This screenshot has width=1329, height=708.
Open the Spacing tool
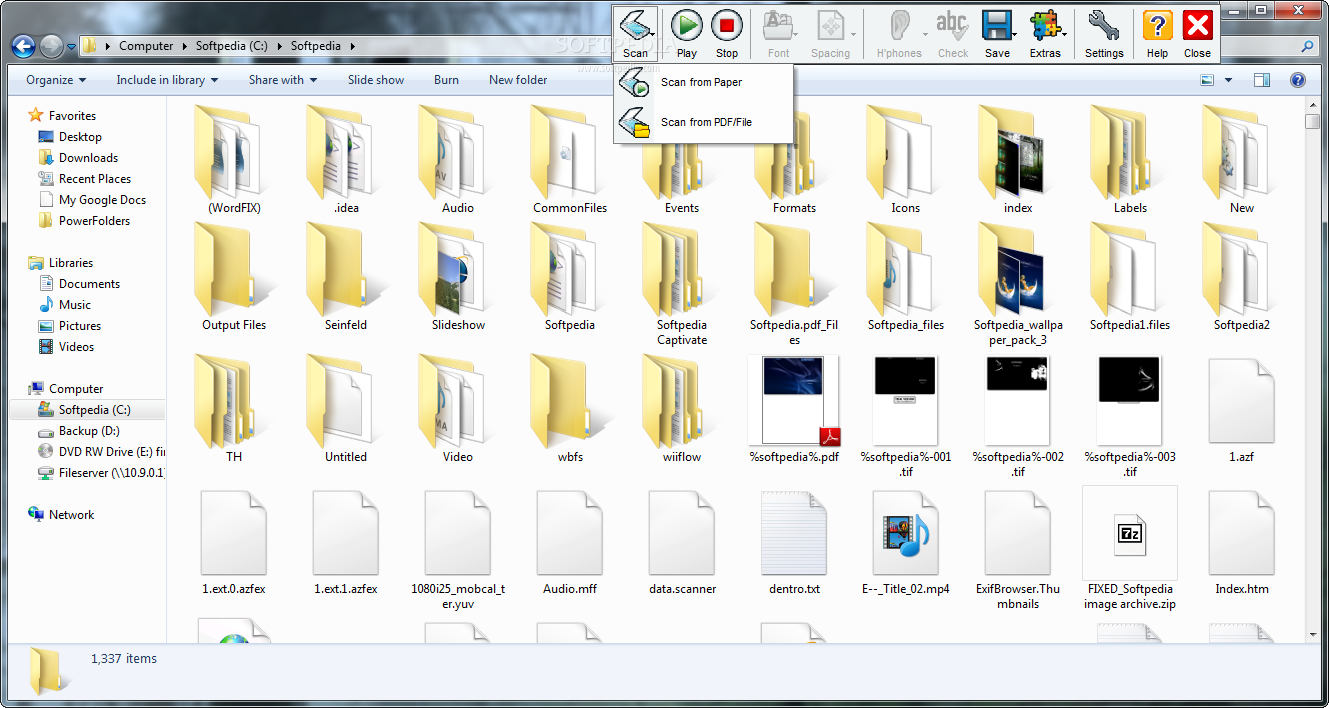pyautogui.click(x=830, y=33)
